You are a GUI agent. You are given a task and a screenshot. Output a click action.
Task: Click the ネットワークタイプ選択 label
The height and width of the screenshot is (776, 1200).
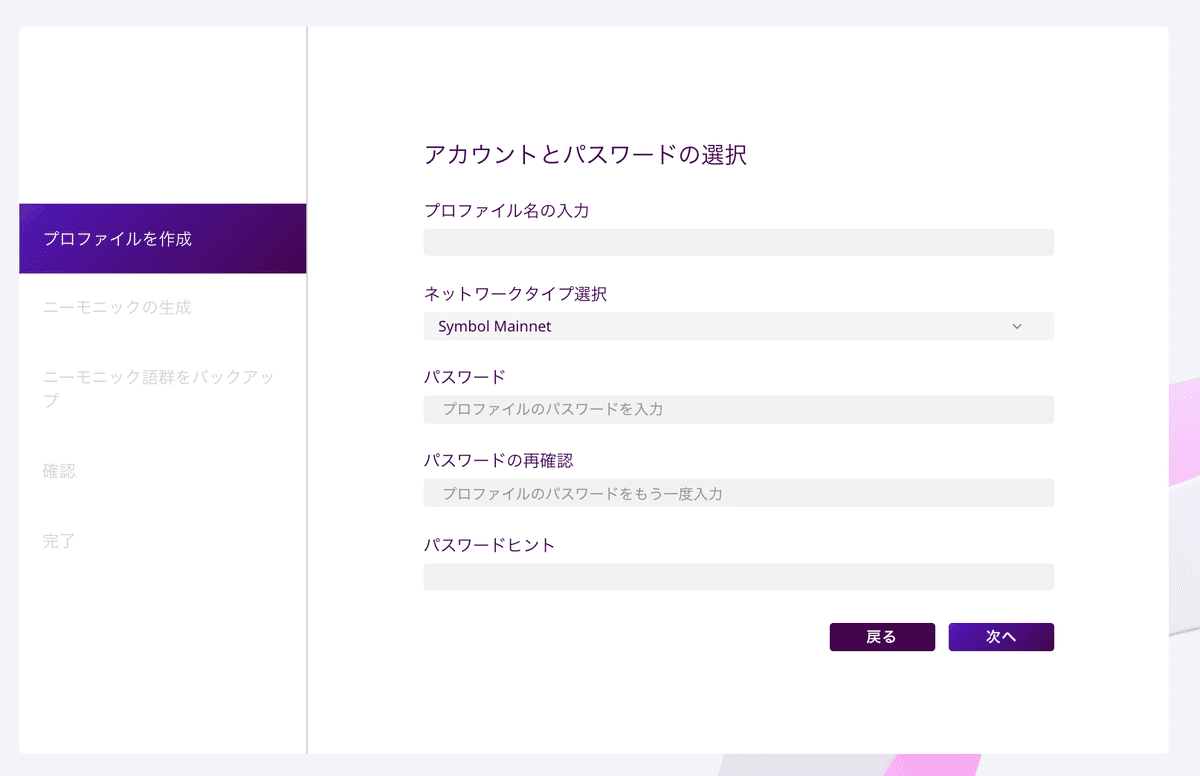pos(515,294)
